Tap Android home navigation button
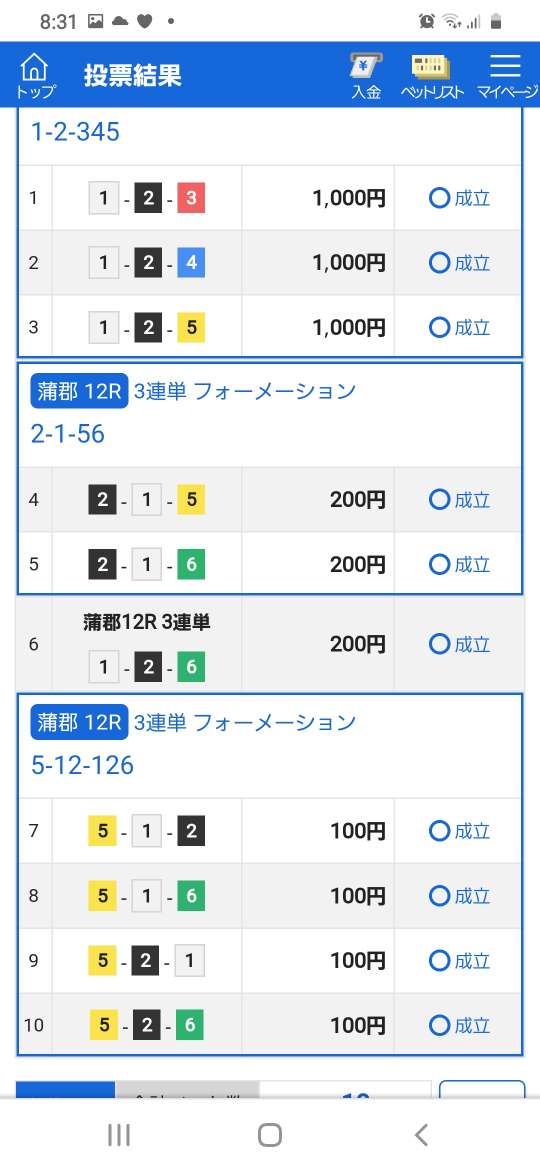The height and width of the screenshot is (1170, 540). 269,1135
